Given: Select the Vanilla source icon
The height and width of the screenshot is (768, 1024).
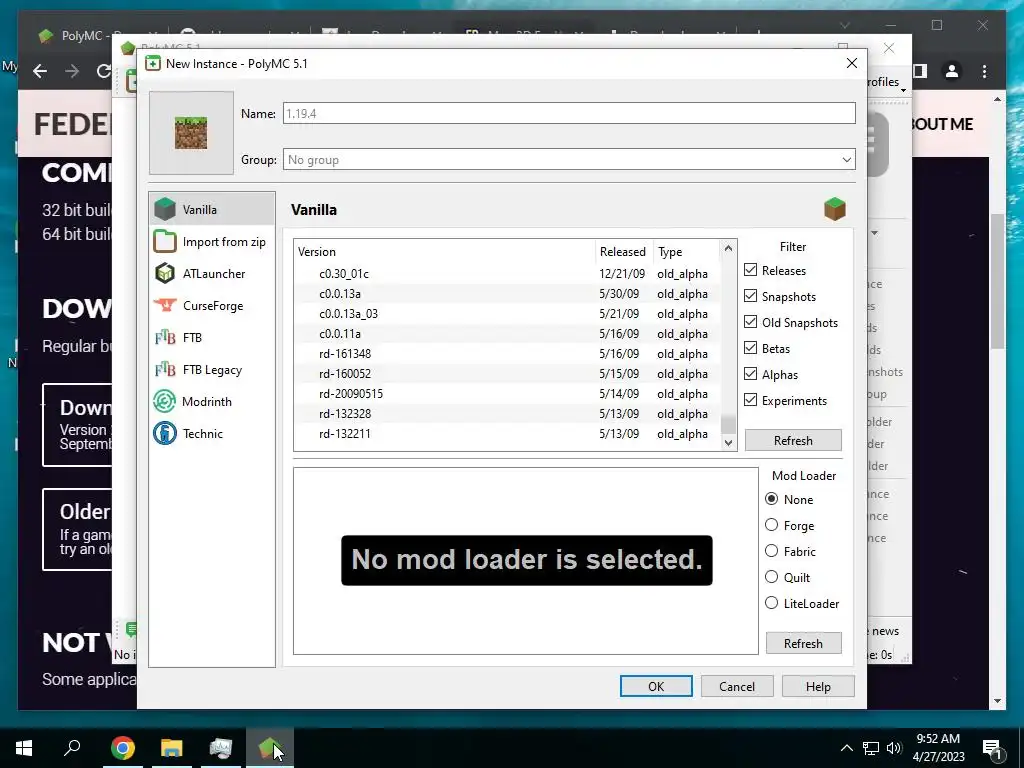Looking at the screenshot, I should click(165, 210).
